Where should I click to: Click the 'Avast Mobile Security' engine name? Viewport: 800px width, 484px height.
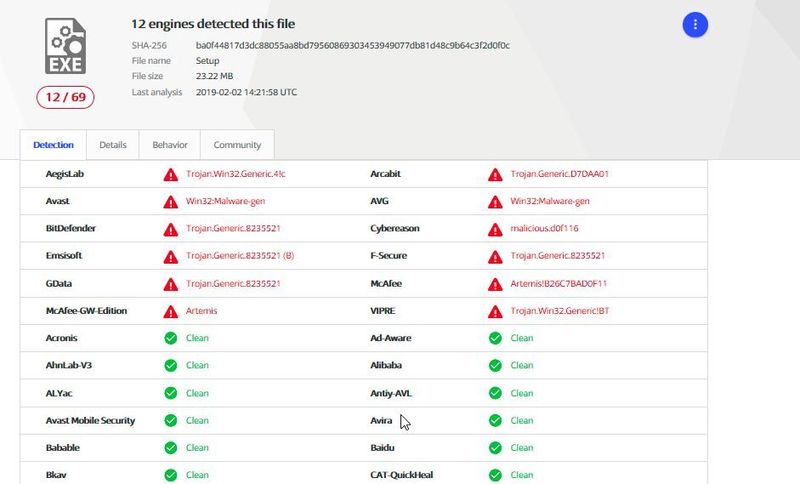[x=90, y=420]
